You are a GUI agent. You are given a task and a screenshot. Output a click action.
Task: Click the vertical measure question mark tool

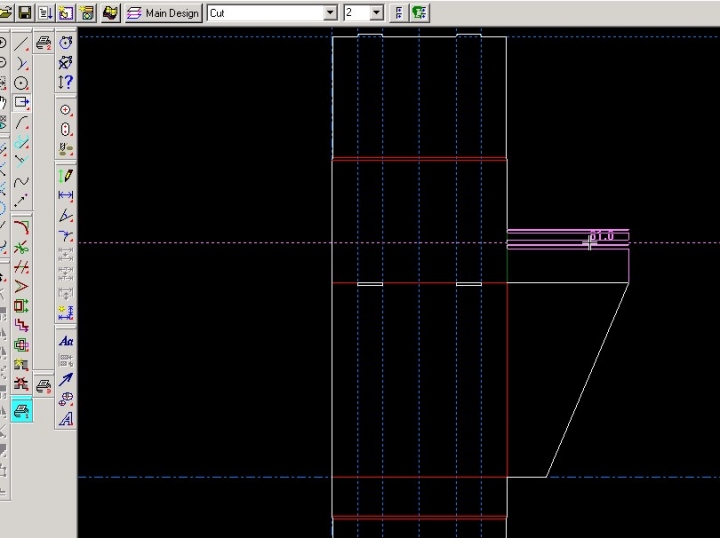(x=66, y=81)
